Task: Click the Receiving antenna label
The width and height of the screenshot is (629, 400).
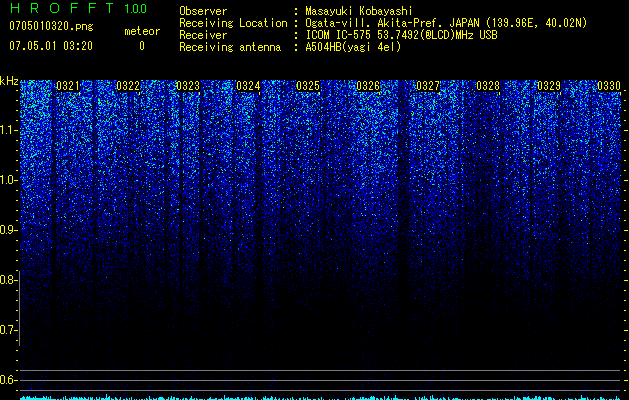Action: (x=230, y=47)
